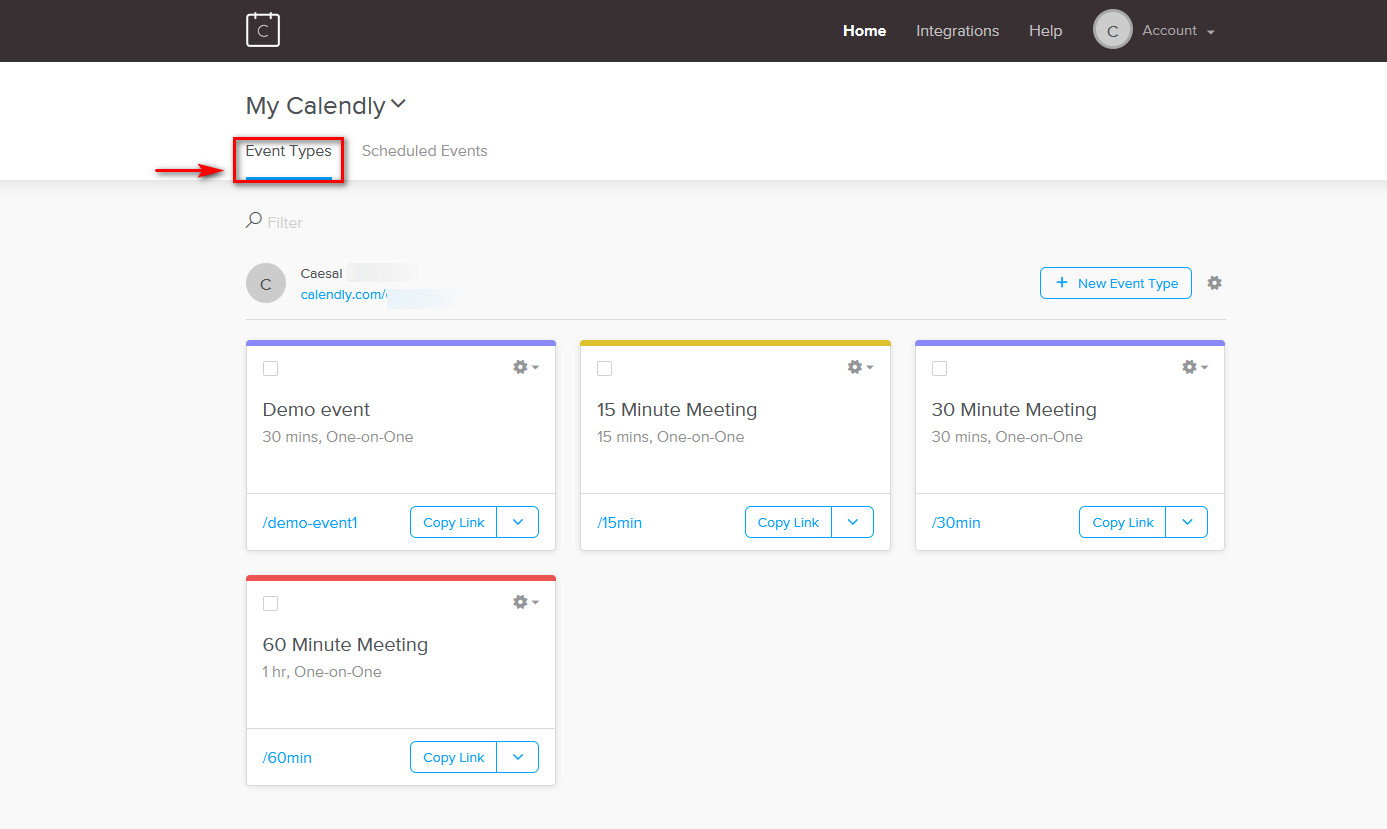The width and height of the screenshot is (1387, 829).
Task: Open the Account dropdown menu
Action: tap(1179, 31)
